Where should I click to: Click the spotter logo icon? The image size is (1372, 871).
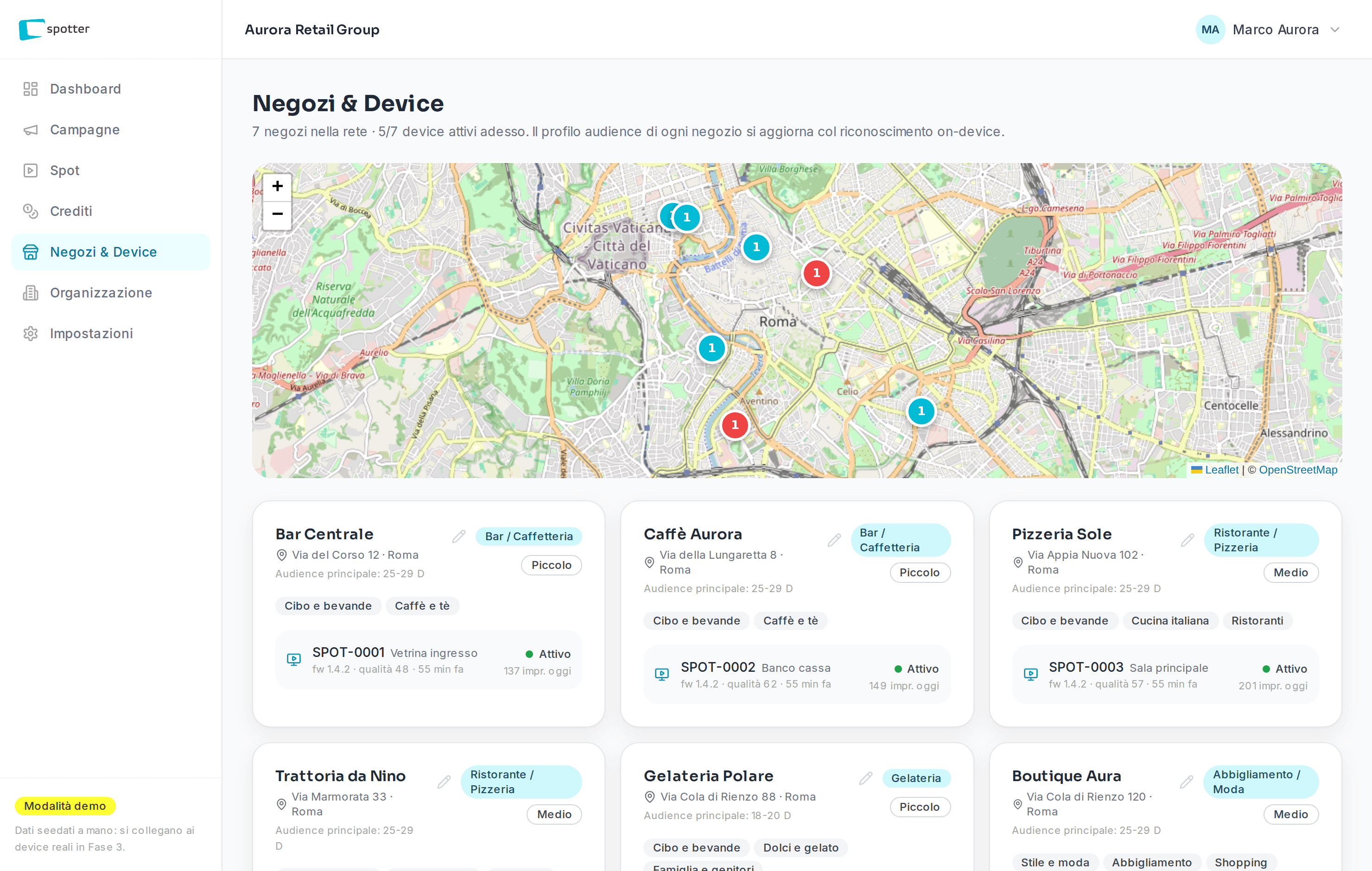point(31,29)
